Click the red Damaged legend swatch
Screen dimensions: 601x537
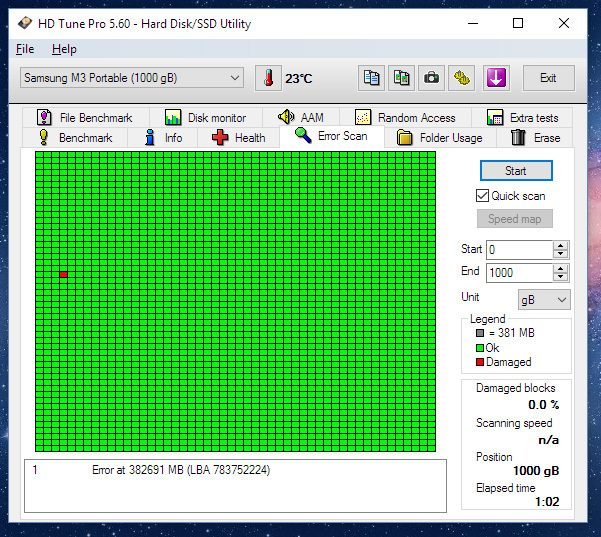[x=480, y=362]
